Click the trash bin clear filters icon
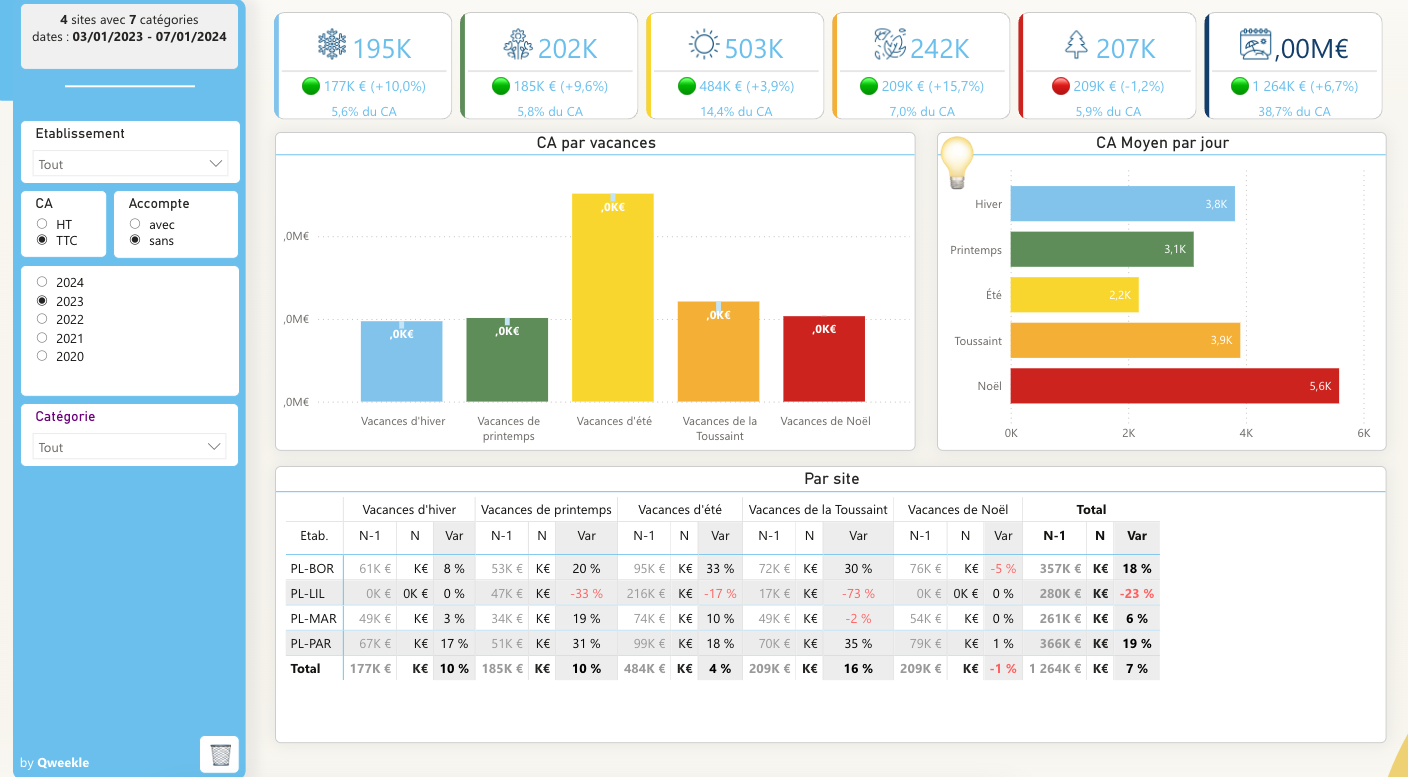This screenshot has width=1408, height=777. [x=220, y=754]
